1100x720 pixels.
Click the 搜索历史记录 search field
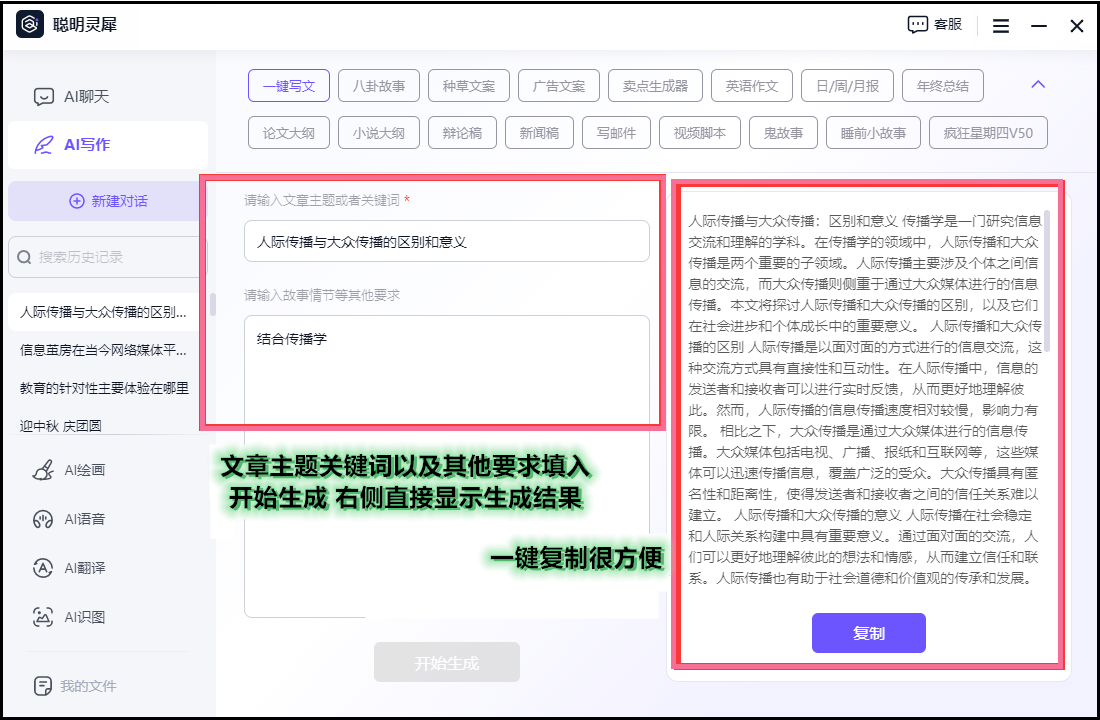coord(110,257)
